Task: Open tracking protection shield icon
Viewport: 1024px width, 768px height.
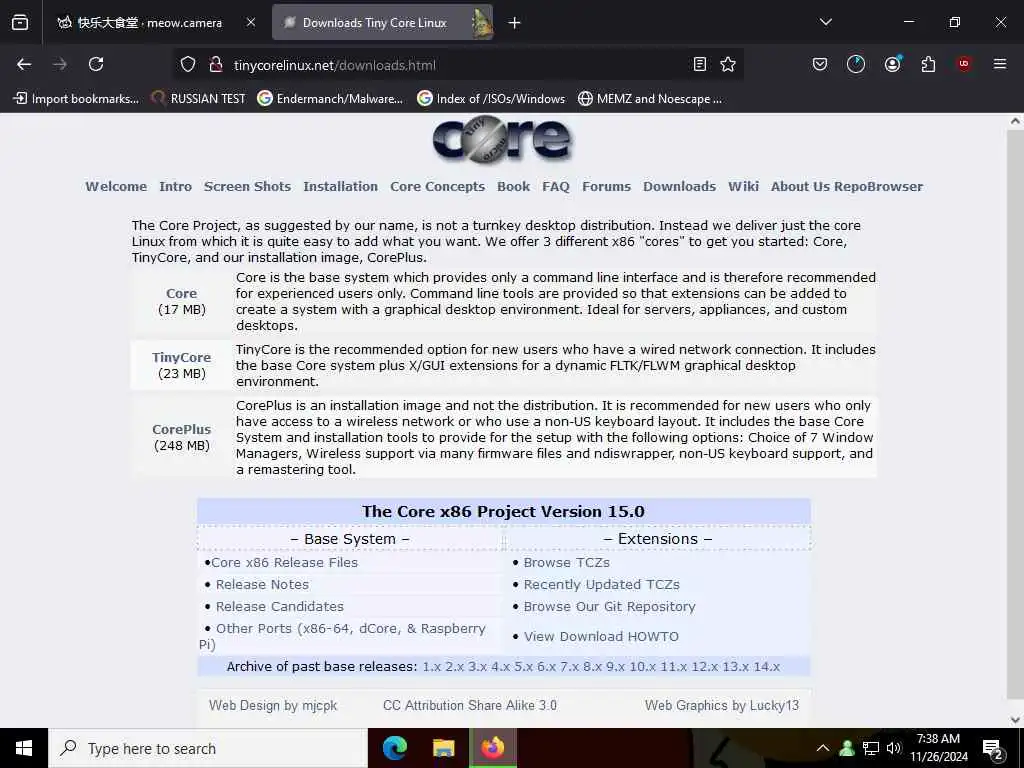Action: click(x=188, y=64)
